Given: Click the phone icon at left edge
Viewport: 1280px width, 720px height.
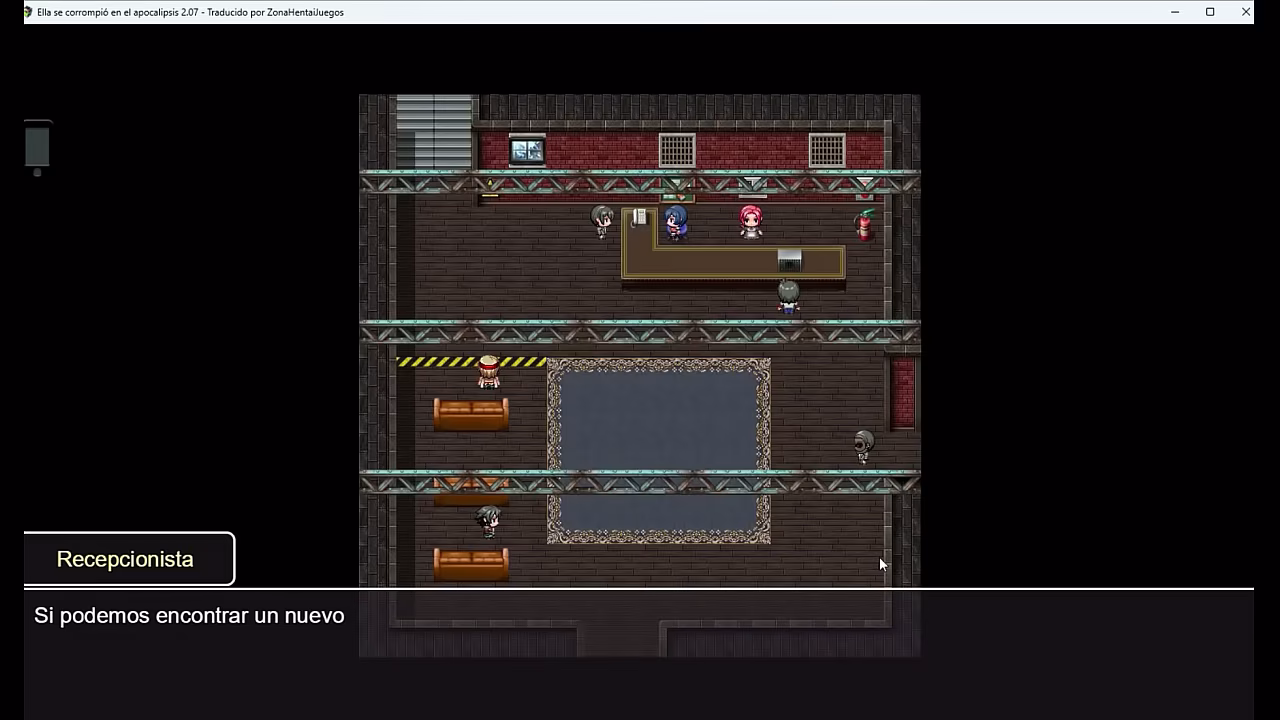Looking at the screenshot, I should click(37, 146).
